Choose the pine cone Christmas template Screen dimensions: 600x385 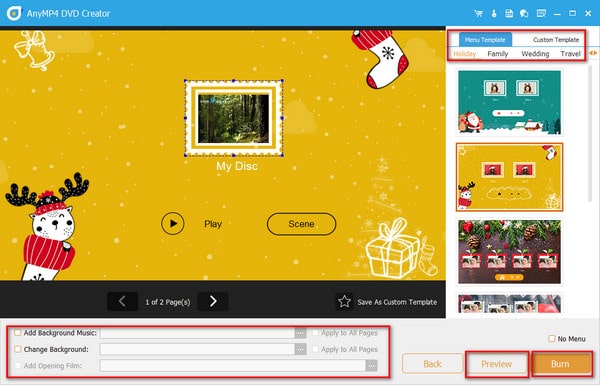coord(509,251)
